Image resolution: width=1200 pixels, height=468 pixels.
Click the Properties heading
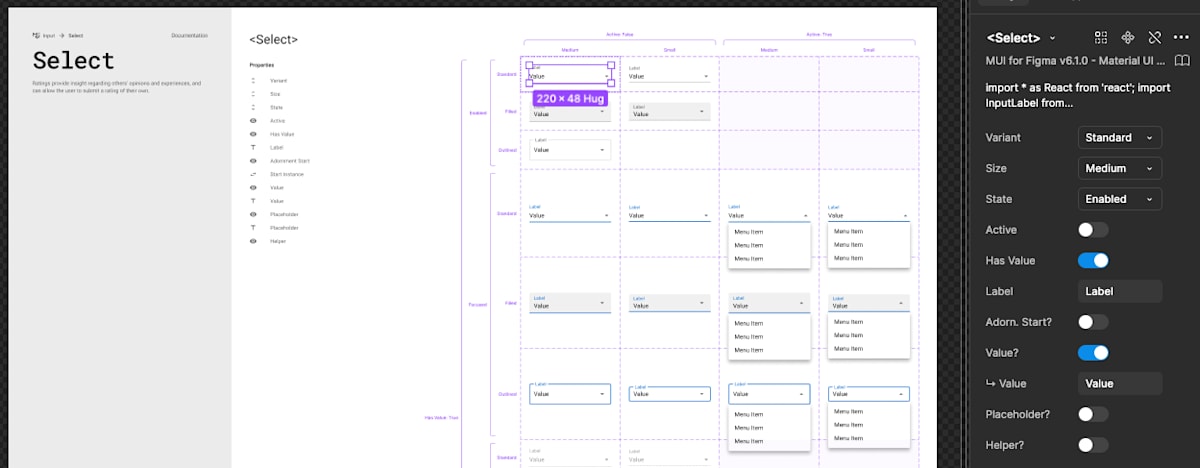pos(262,65)
